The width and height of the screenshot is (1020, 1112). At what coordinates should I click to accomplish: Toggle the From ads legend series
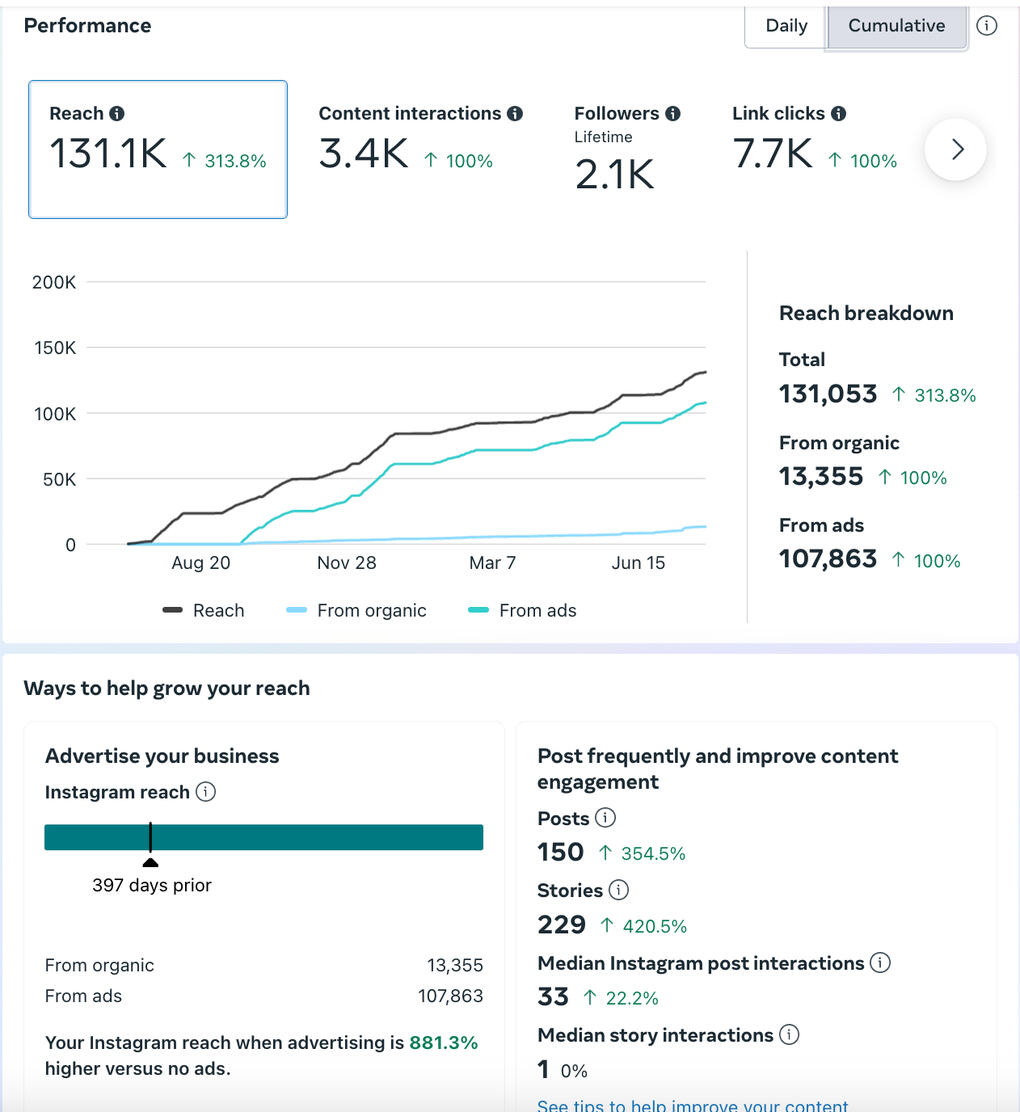click(x=523, y=611)
